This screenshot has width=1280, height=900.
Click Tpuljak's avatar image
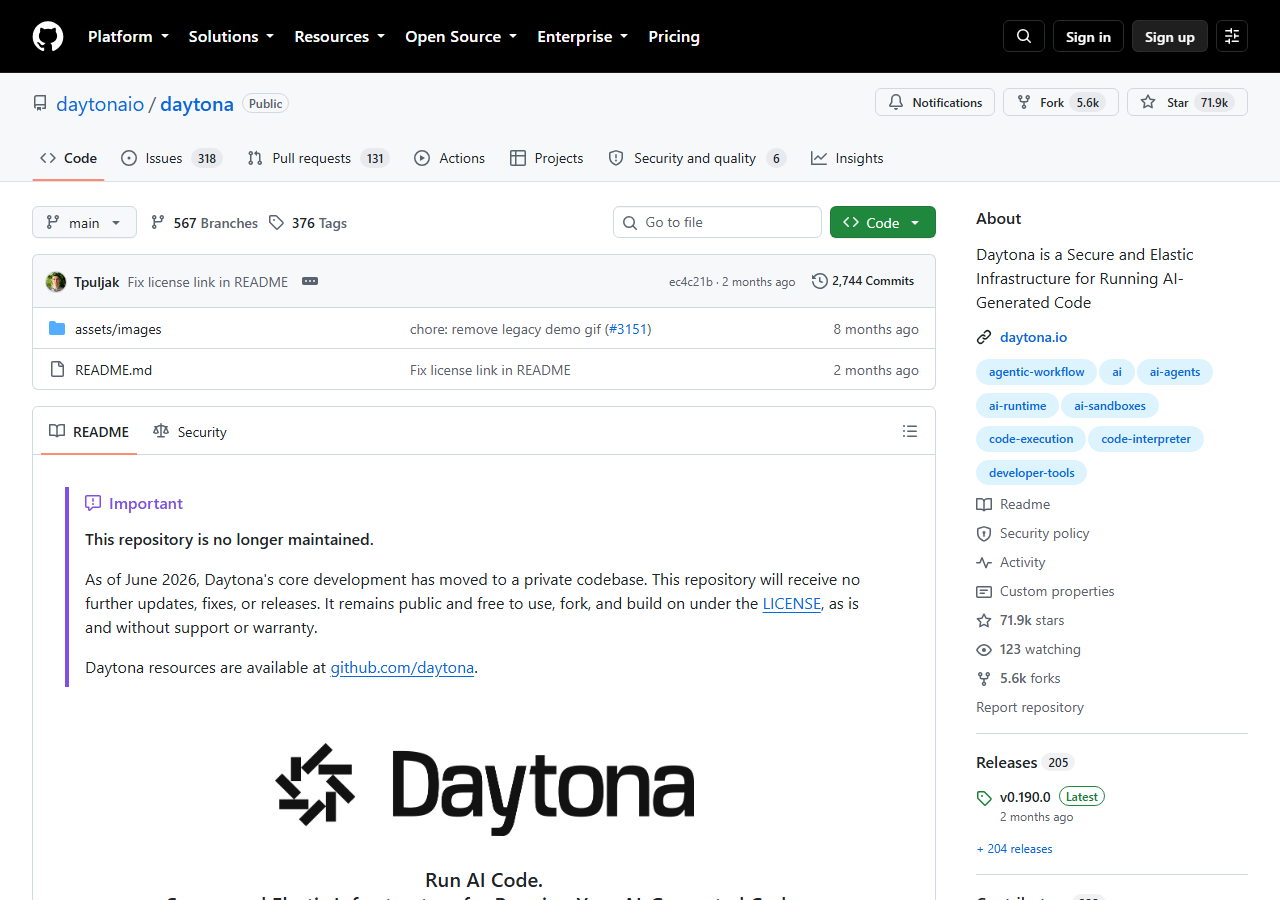coord(56,282)
